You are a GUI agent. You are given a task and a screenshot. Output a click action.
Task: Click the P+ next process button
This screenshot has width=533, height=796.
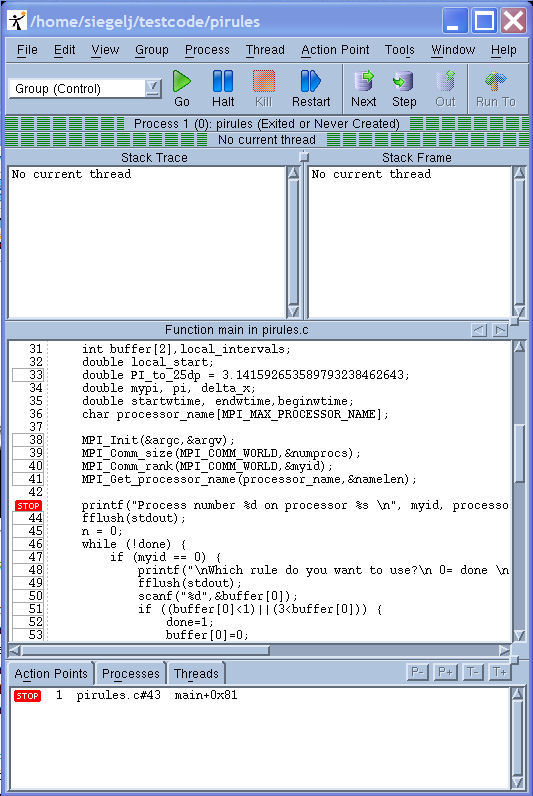445,672
